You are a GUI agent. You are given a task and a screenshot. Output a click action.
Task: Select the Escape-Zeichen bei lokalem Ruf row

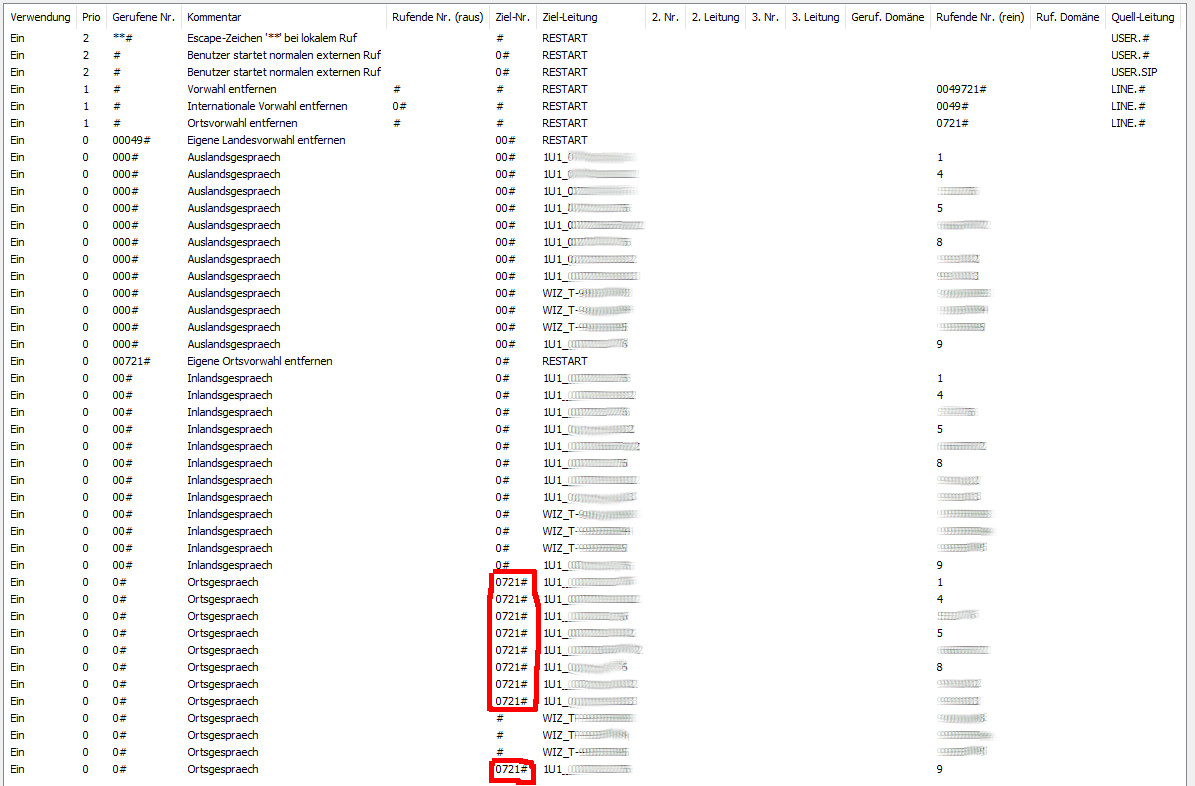pyautogui.click(x=271, y=38)
